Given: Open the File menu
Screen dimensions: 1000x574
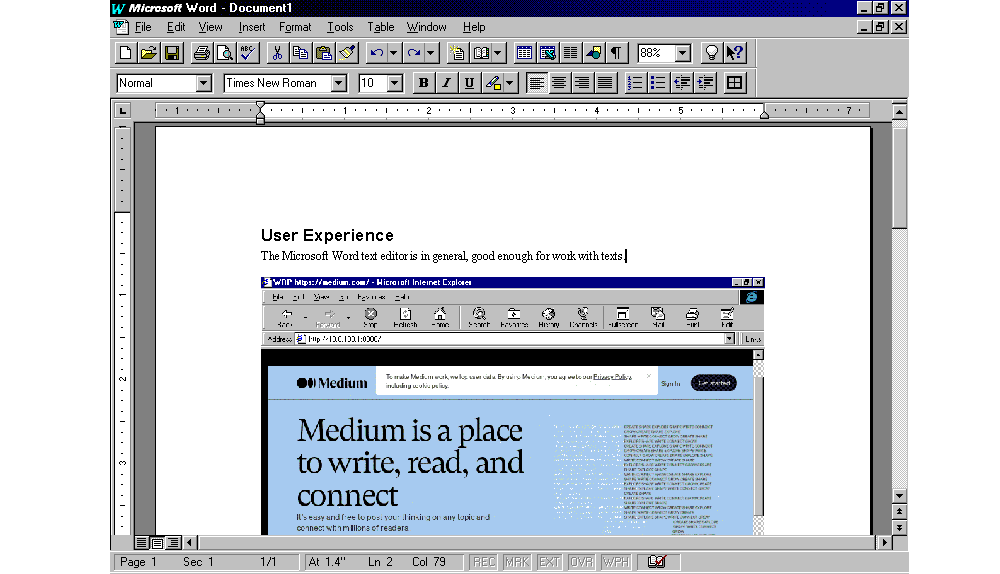Looking at the screenshot, I should pos(143,27).
